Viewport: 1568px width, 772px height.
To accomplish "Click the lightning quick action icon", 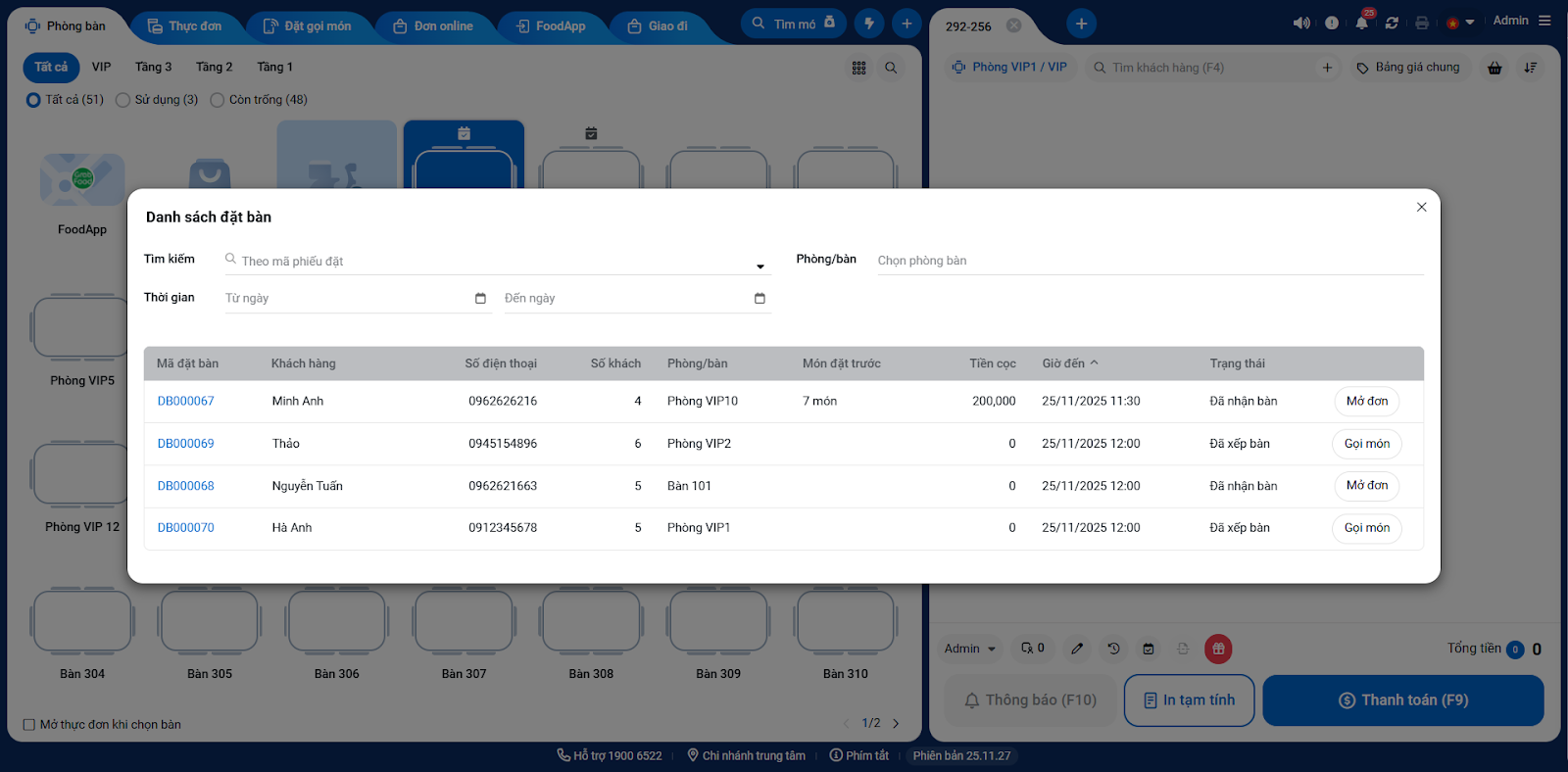I will point(869,24).
